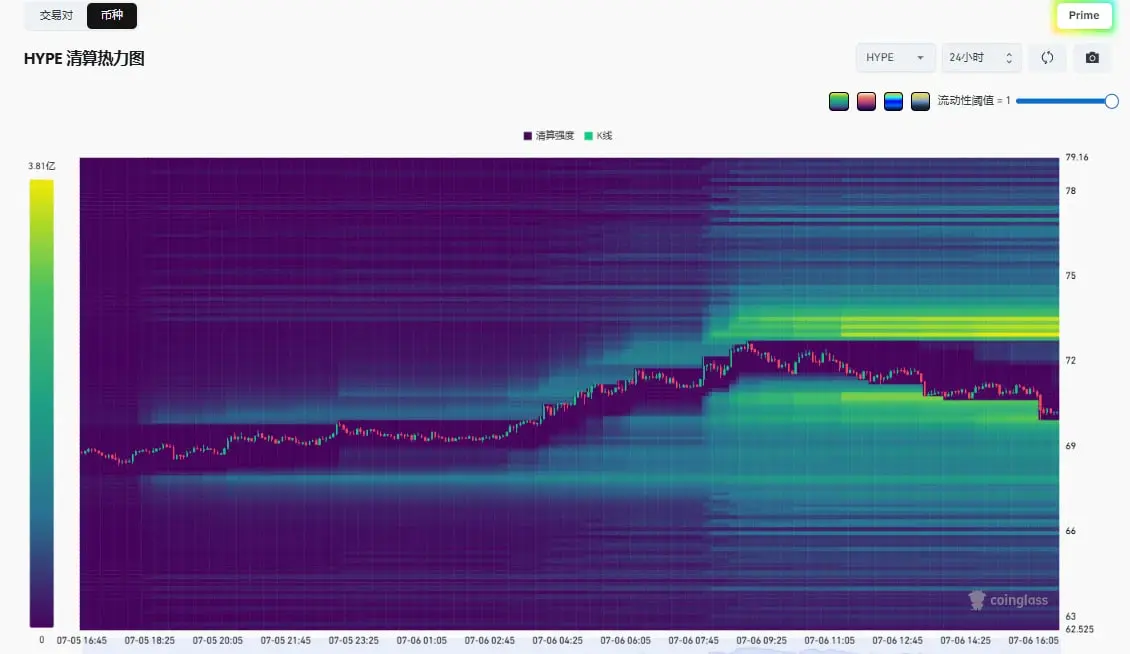Click the 62.525 price axis label
This screenshot has height=654, width=1130.
1080,629
